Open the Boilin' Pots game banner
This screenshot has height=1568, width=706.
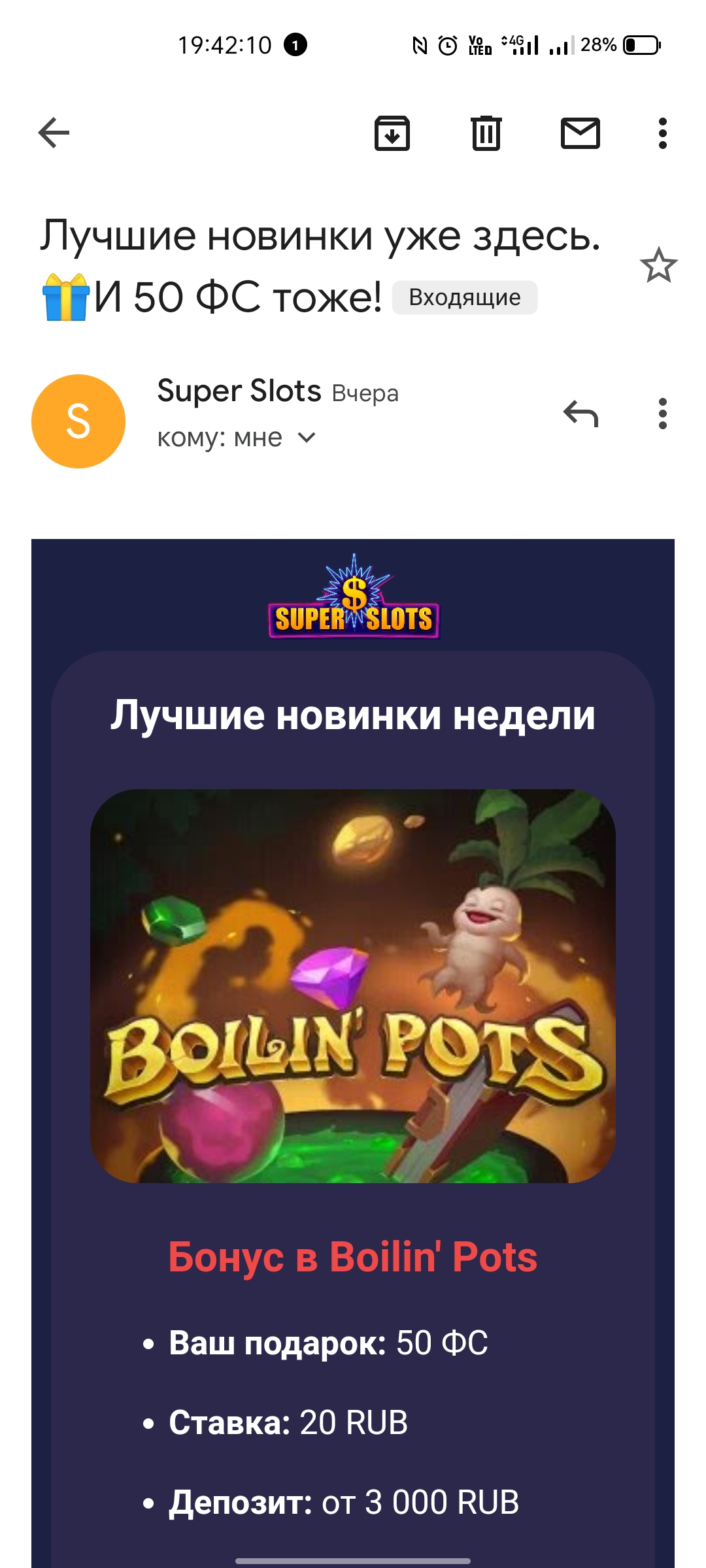click(x=353, y=986)
